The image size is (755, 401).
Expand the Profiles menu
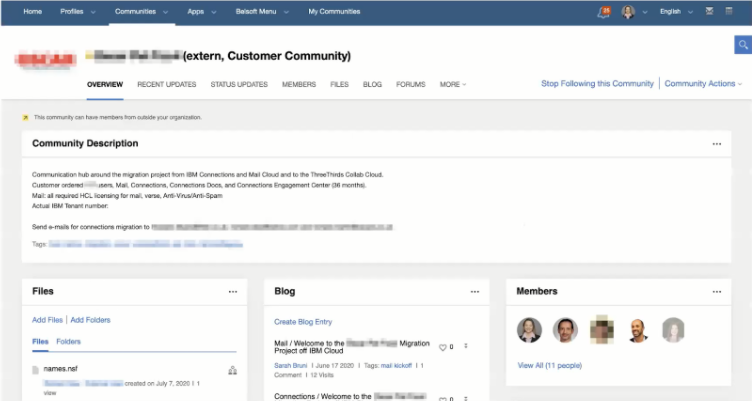[x=93, y=12]
